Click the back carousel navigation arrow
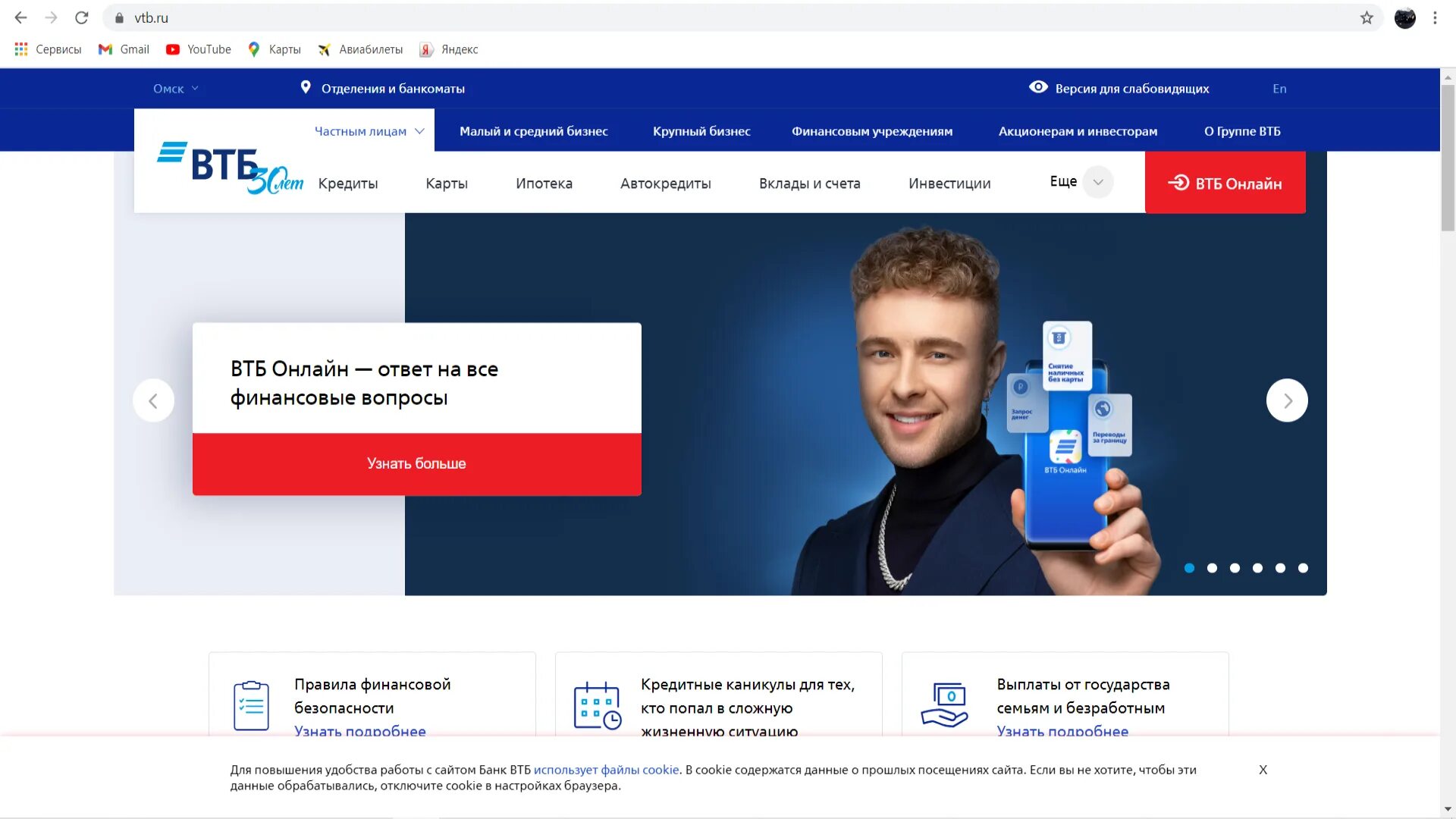 point(152,400)
